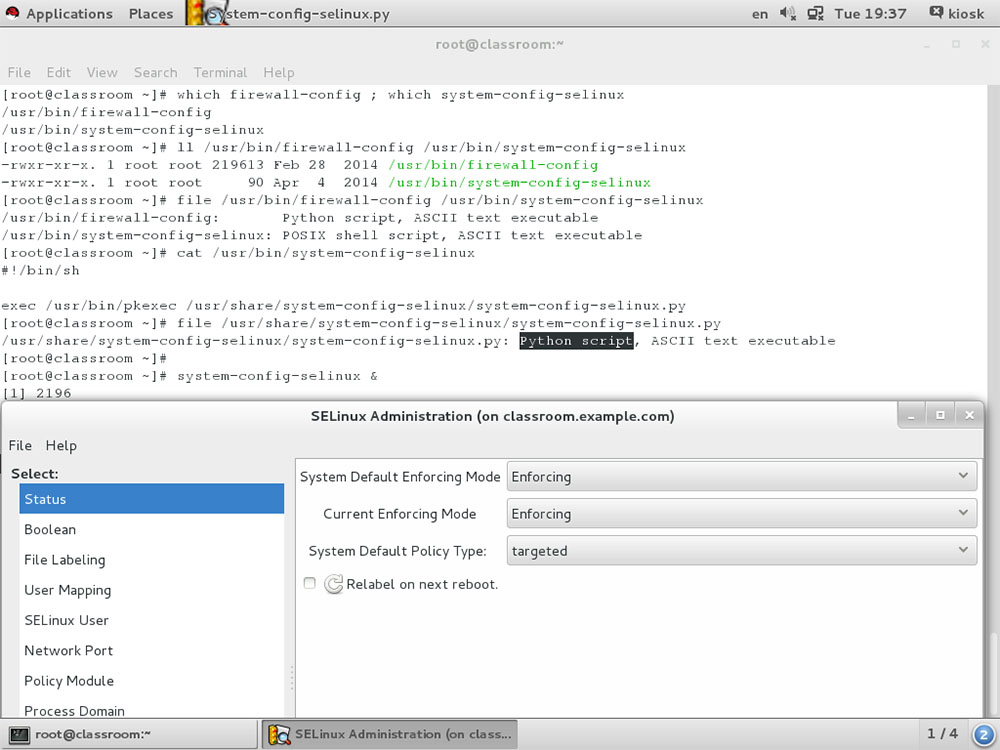The image size is (1000, 750).
Task: Click the green /usr/bin/firewall-config path
Action: 493,165
